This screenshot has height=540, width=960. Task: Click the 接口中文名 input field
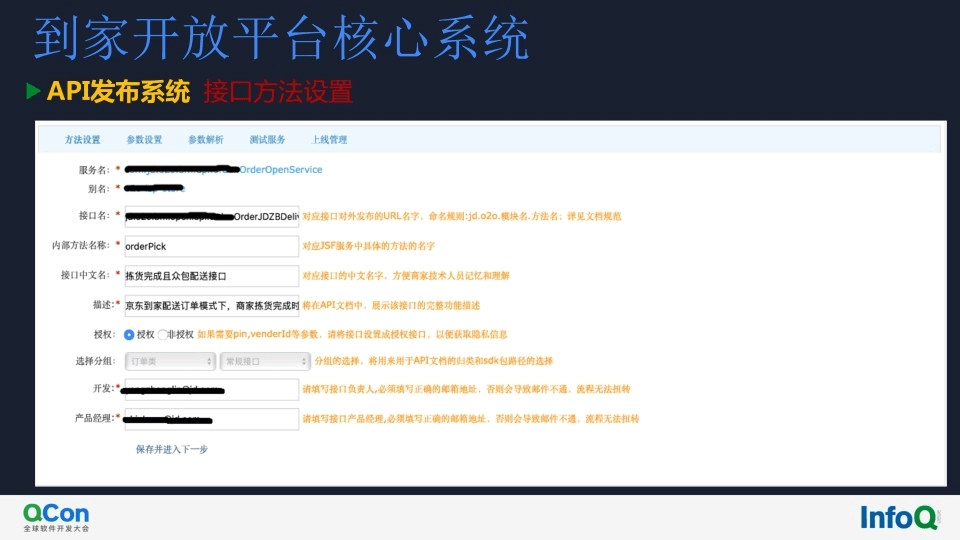click(212, 276)
